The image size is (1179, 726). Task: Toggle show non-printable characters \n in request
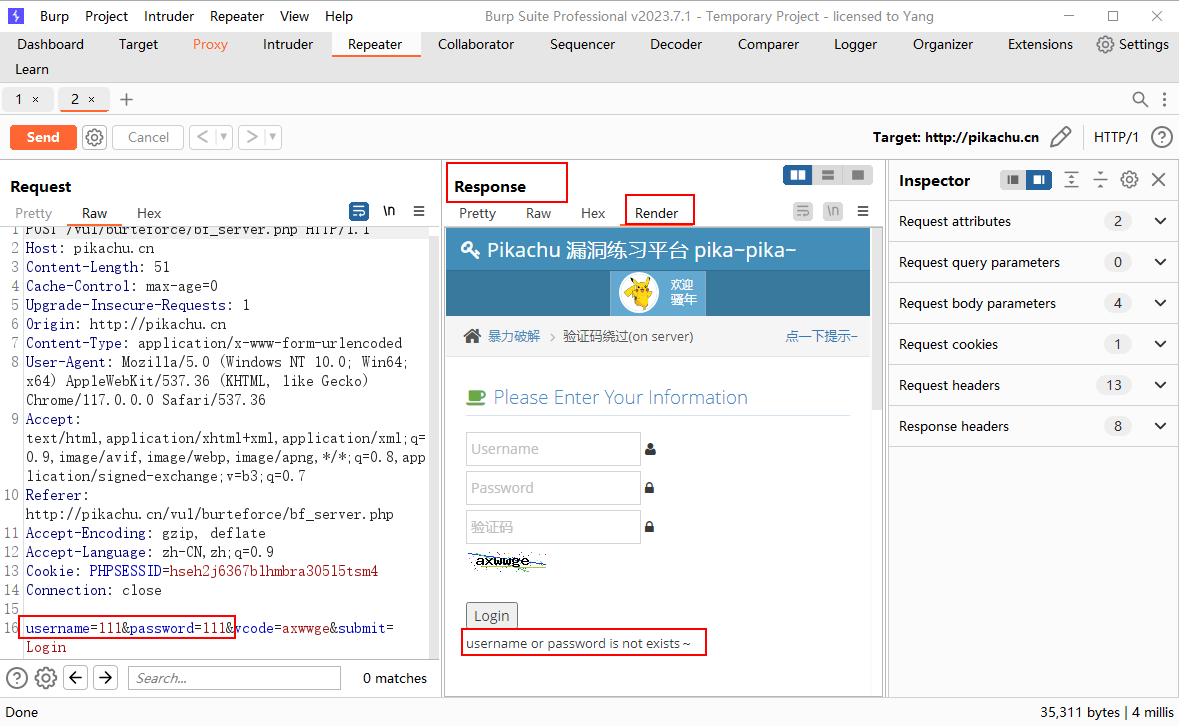coord(389,211)
